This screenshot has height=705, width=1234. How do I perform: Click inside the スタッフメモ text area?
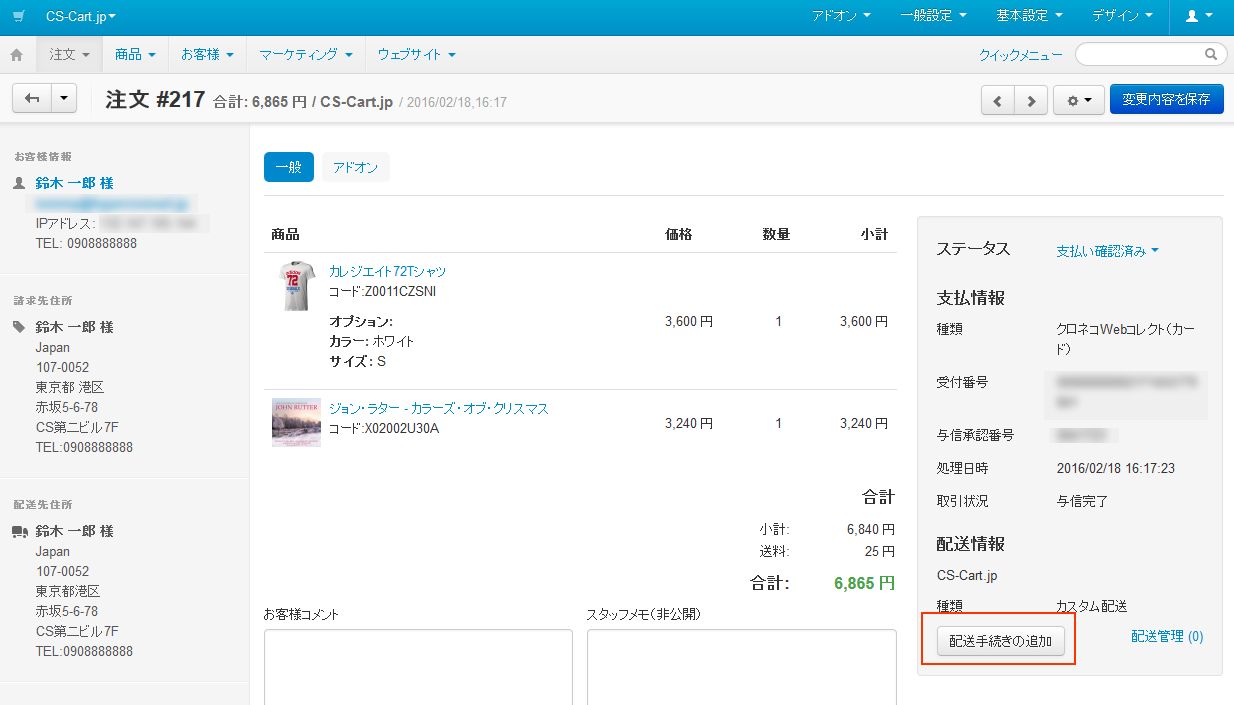coord(740,670)
